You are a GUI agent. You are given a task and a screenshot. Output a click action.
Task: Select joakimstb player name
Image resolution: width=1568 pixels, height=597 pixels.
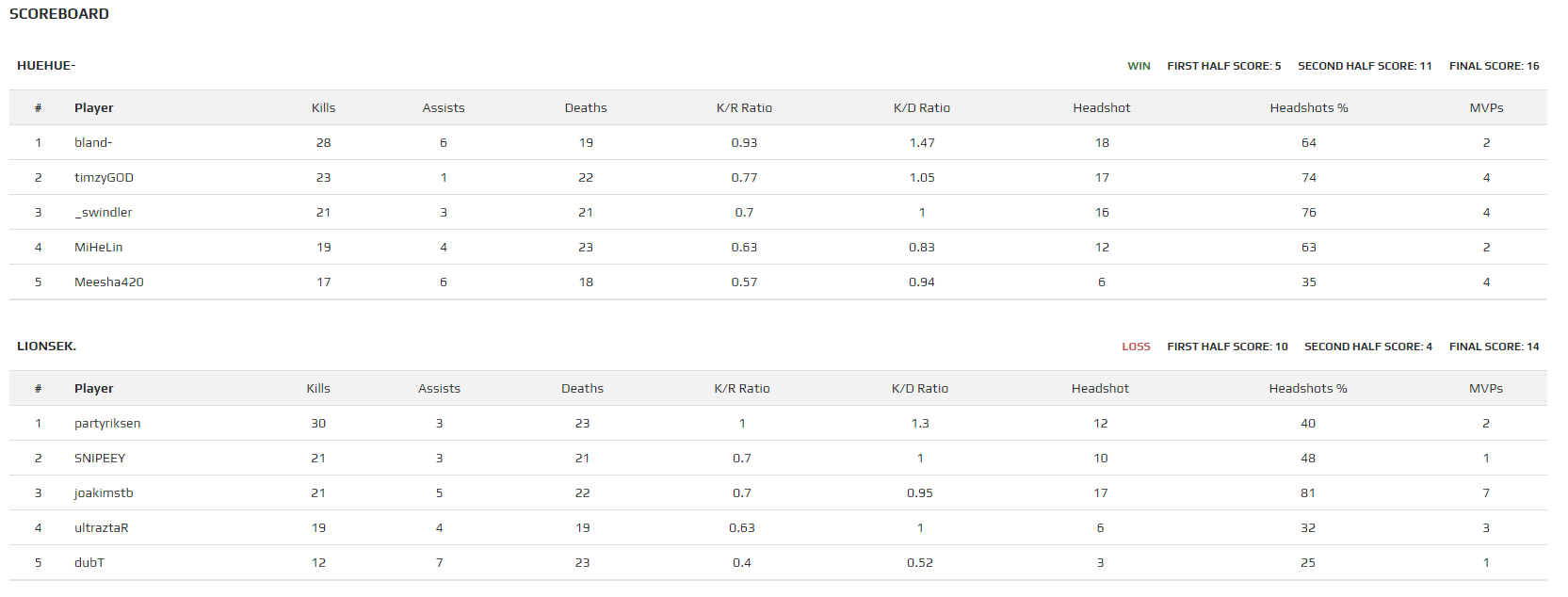pyautogui.click(x=104, y=493)
